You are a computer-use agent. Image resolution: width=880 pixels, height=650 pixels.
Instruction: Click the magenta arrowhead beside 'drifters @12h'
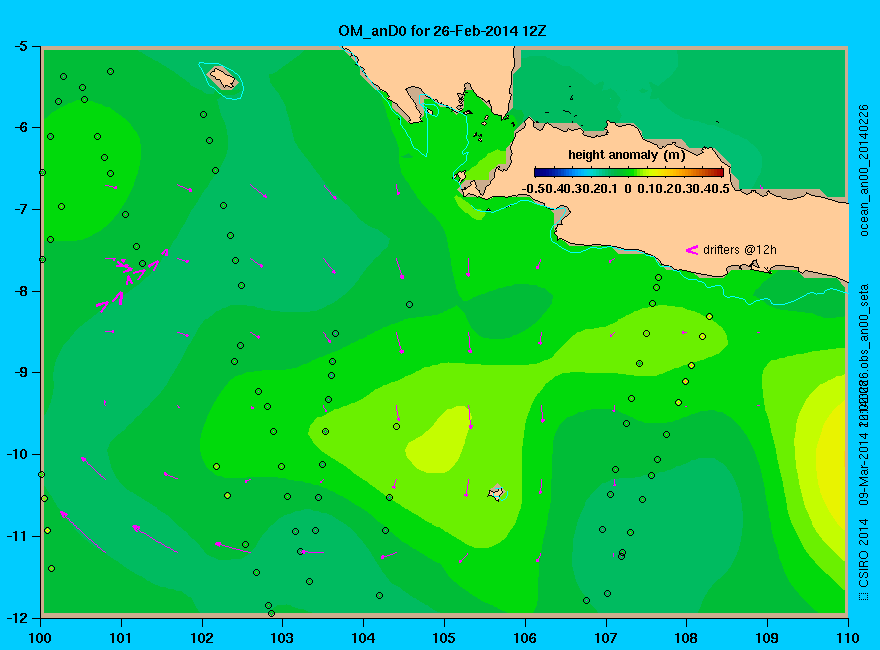pyautogui.click(x=691, y=250)
